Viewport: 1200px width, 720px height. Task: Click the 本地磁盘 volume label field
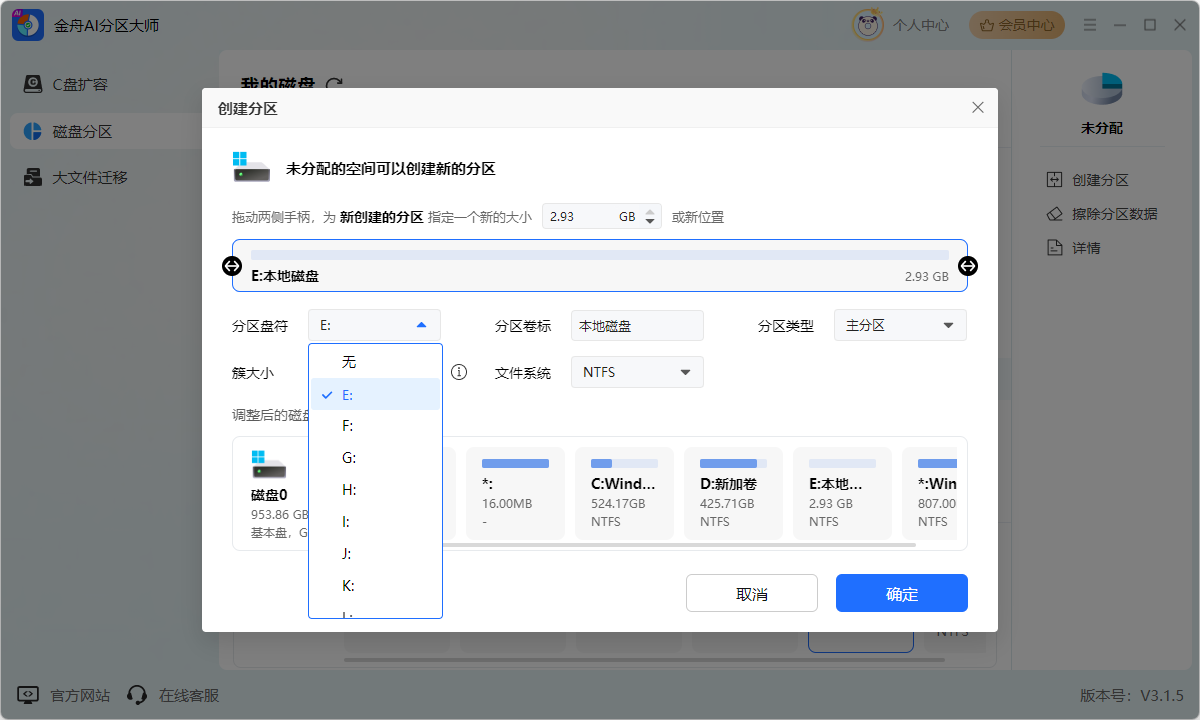637,325
